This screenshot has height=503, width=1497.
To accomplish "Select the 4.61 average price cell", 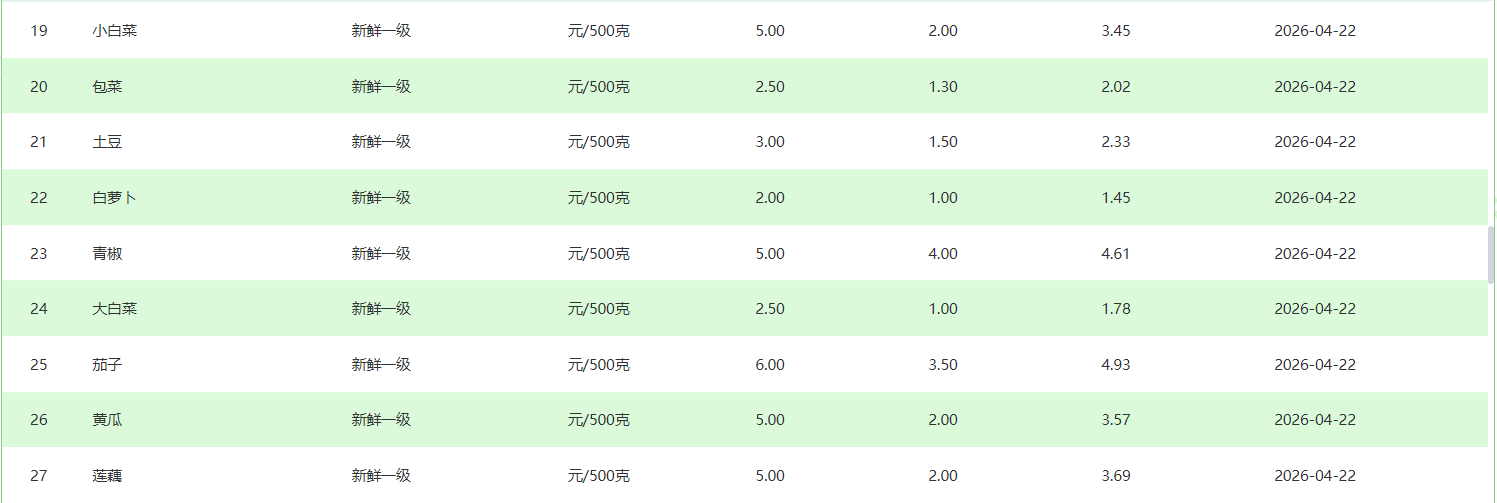I will coord(1115,254).
